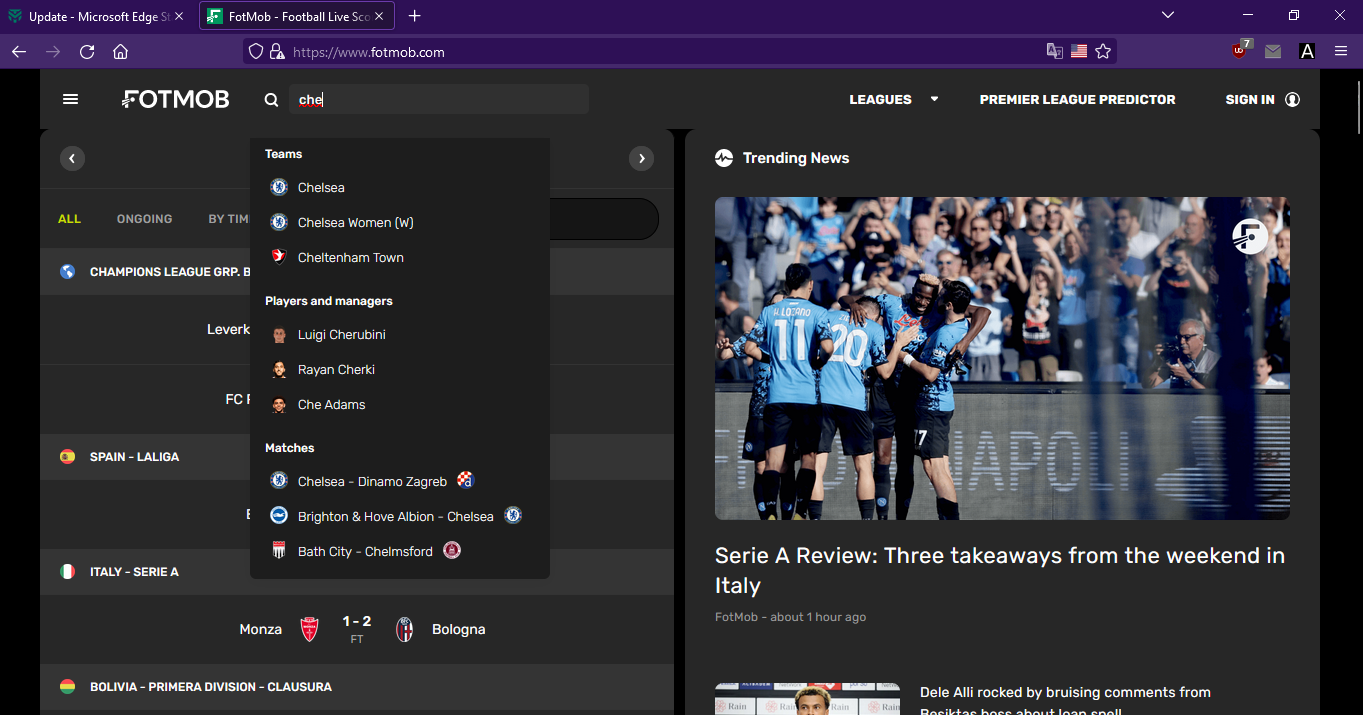Click the Italy flag icon

click(x=67, y=571)
